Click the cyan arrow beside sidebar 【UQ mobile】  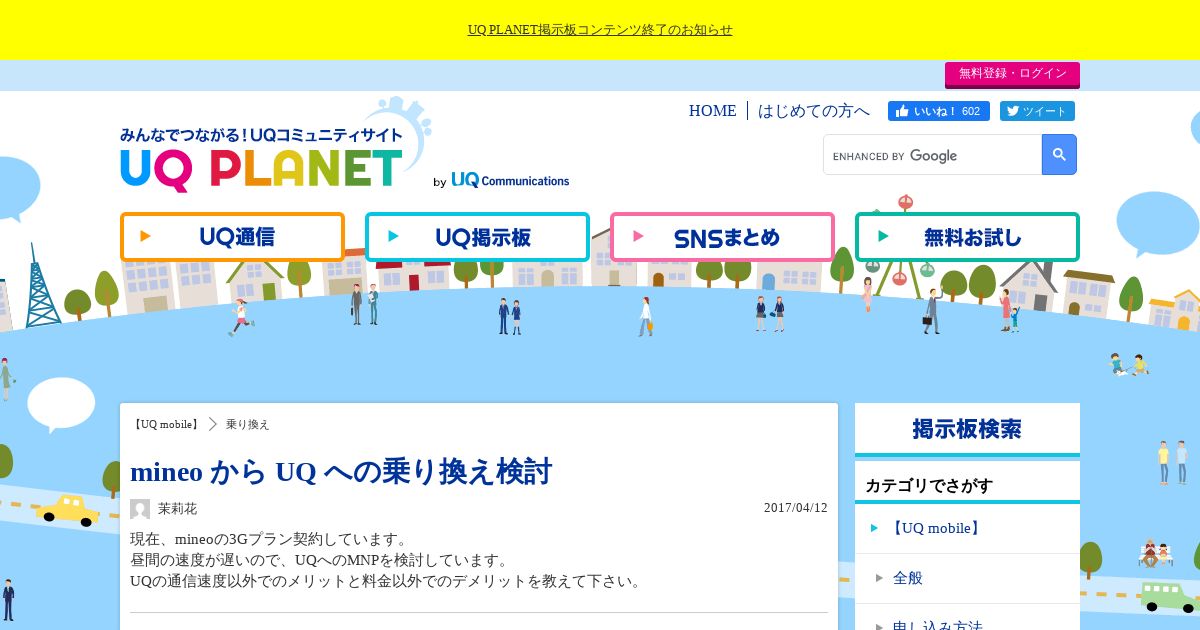874,528
